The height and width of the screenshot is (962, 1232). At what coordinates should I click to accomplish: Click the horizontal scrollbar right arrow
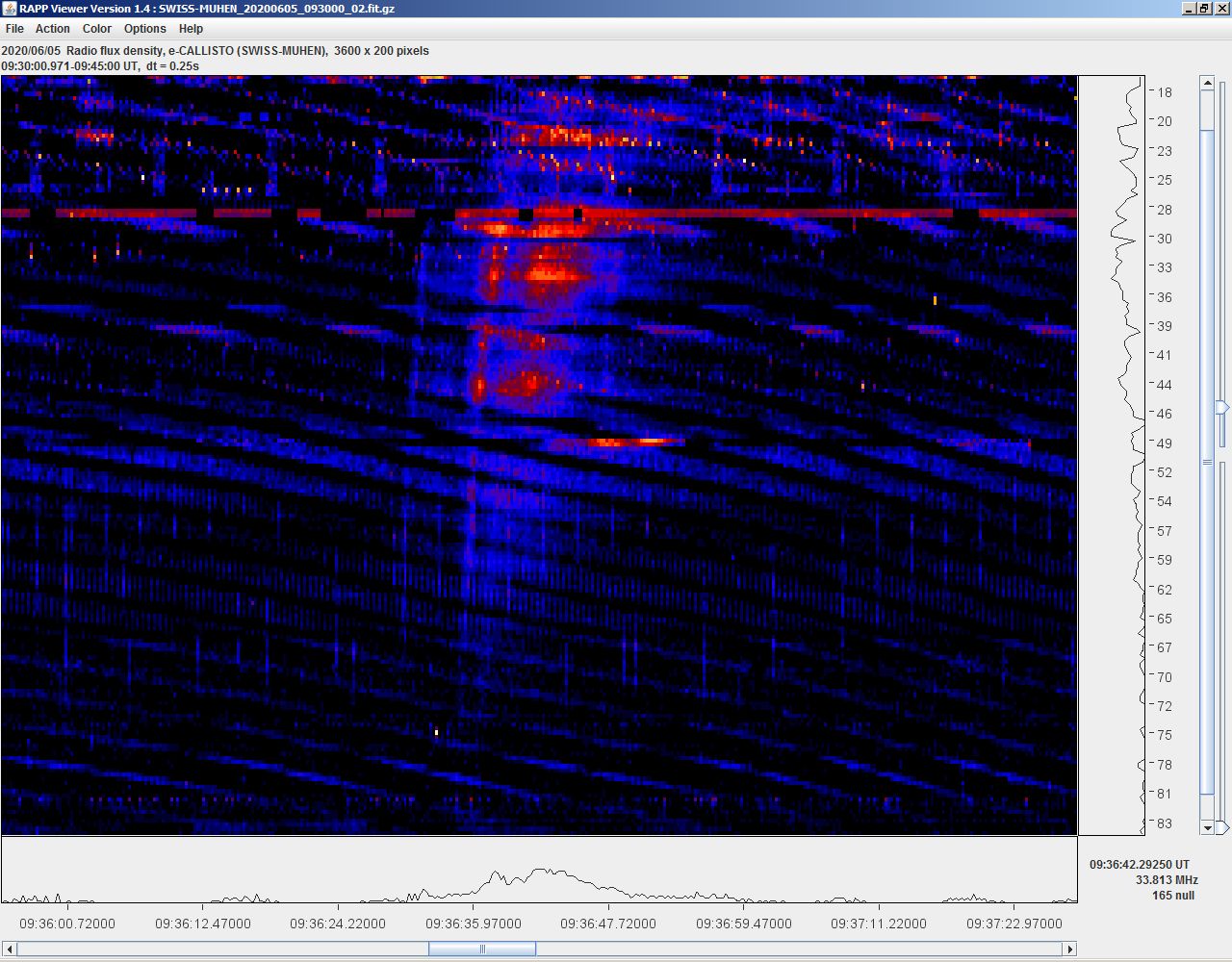coord(1069,949)
